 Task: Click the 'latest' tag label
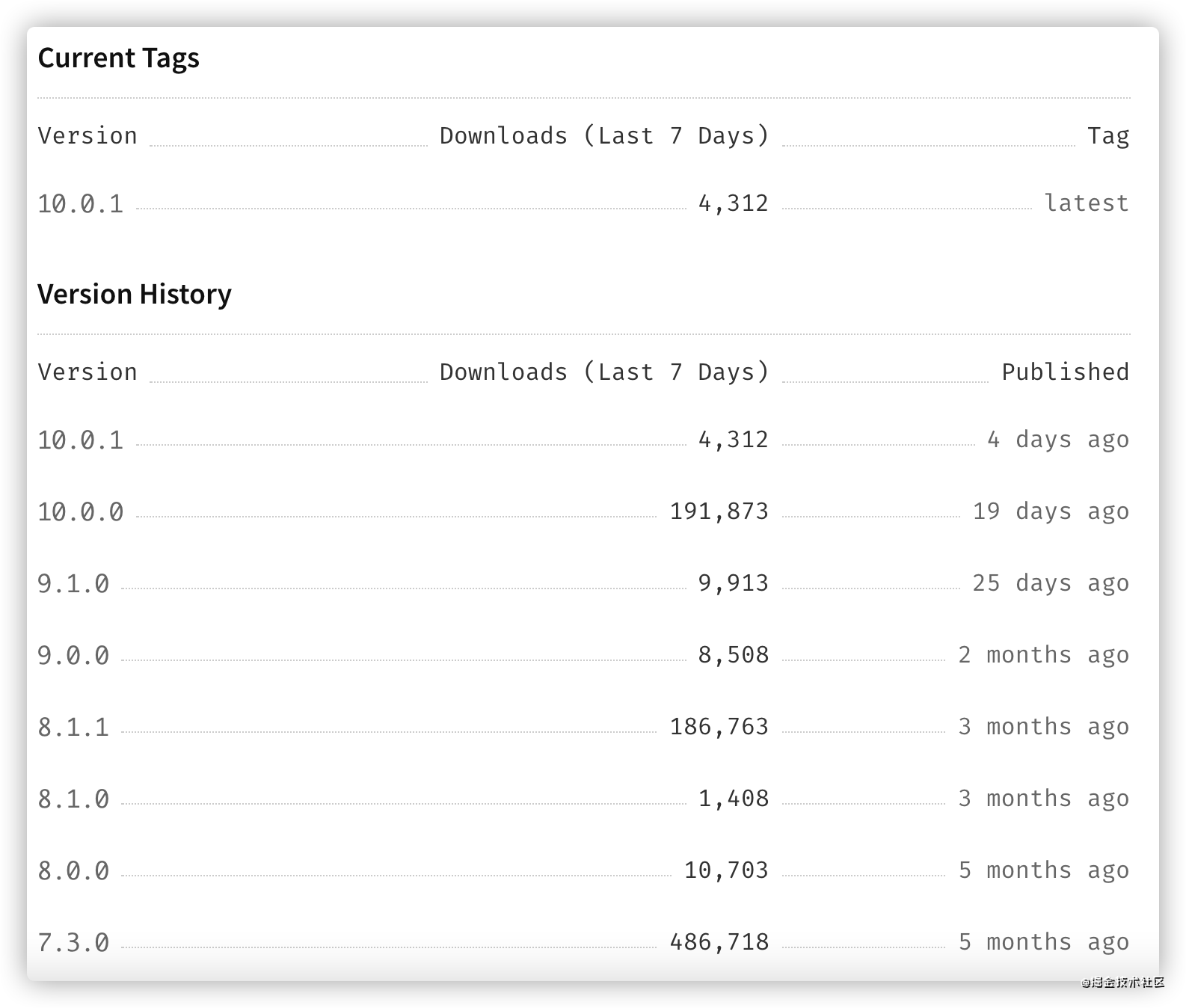1087,203
